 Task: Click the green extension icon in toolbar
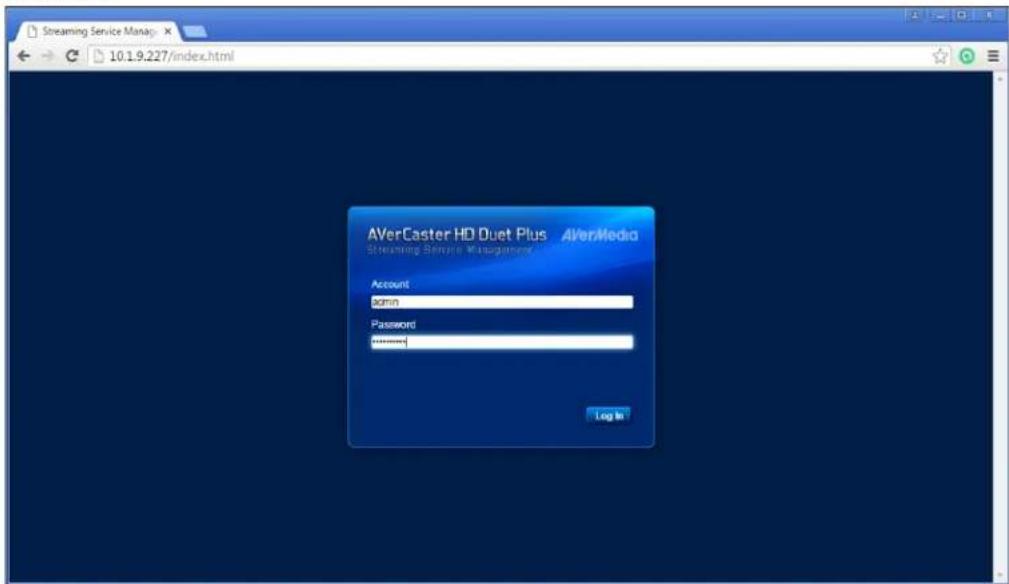point(967,56)
